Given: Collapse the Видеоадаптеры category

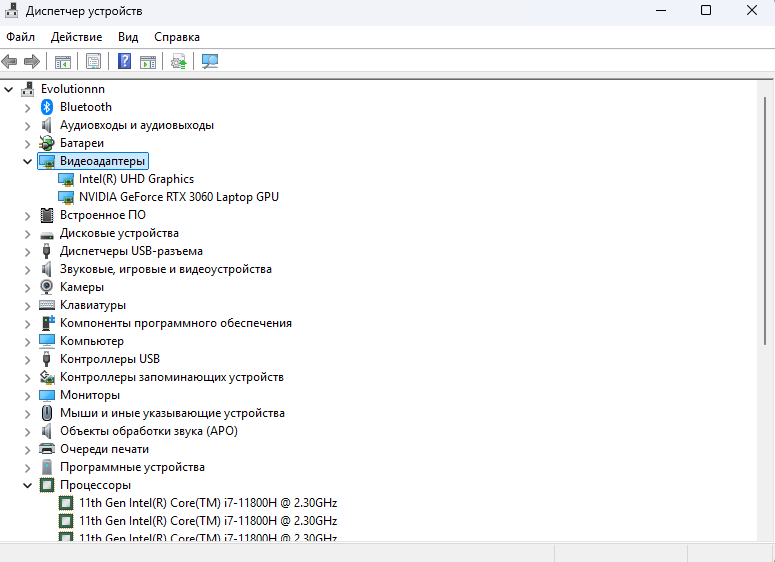Looking at the screenshot, I should pos(27,161).
